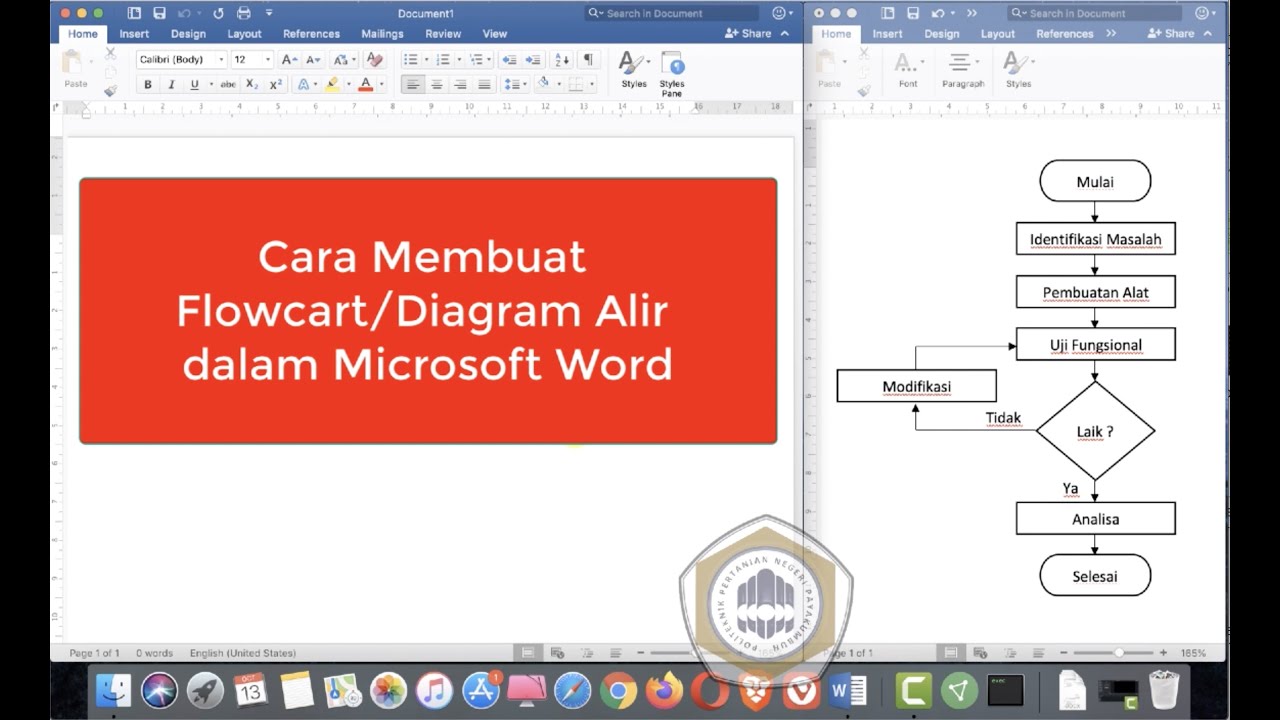
Task: Expand Borders dropdown arrow
Action: 592,85
